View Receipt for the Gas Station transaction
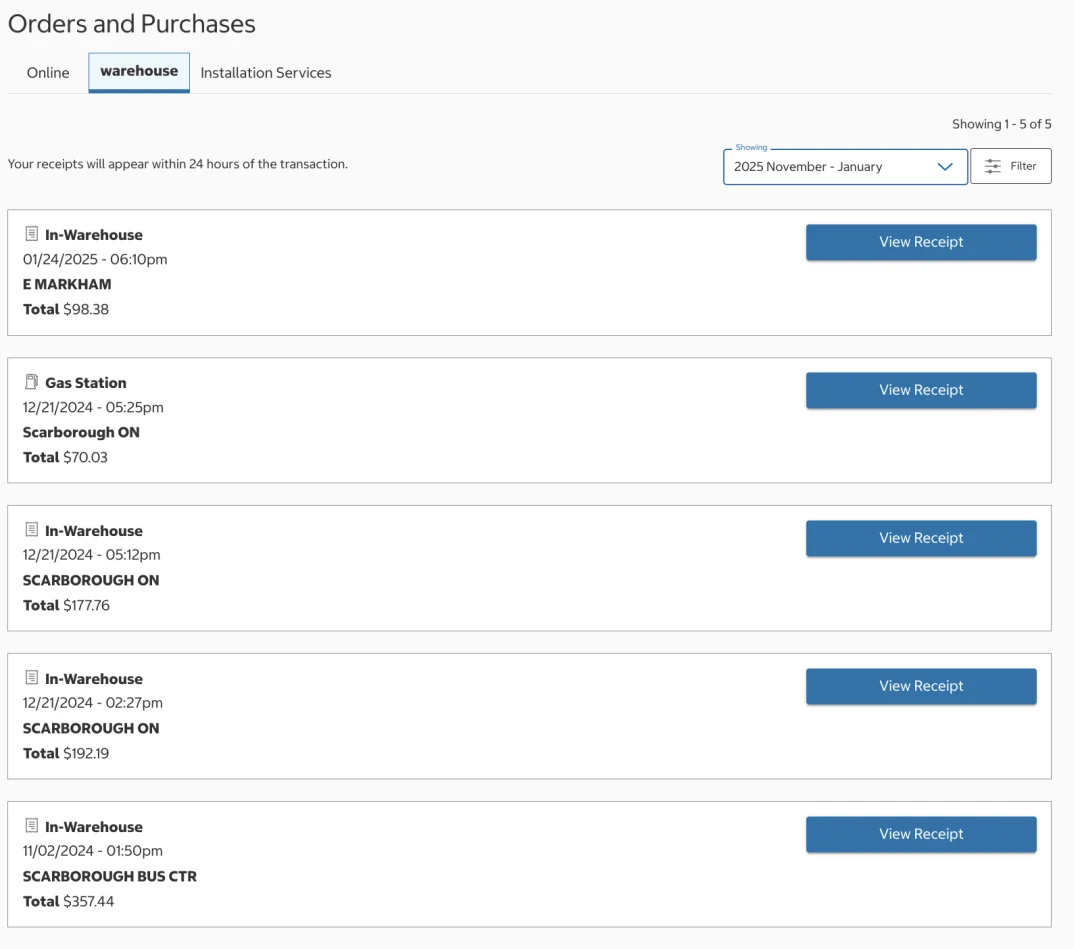 [x=921, y=390]
